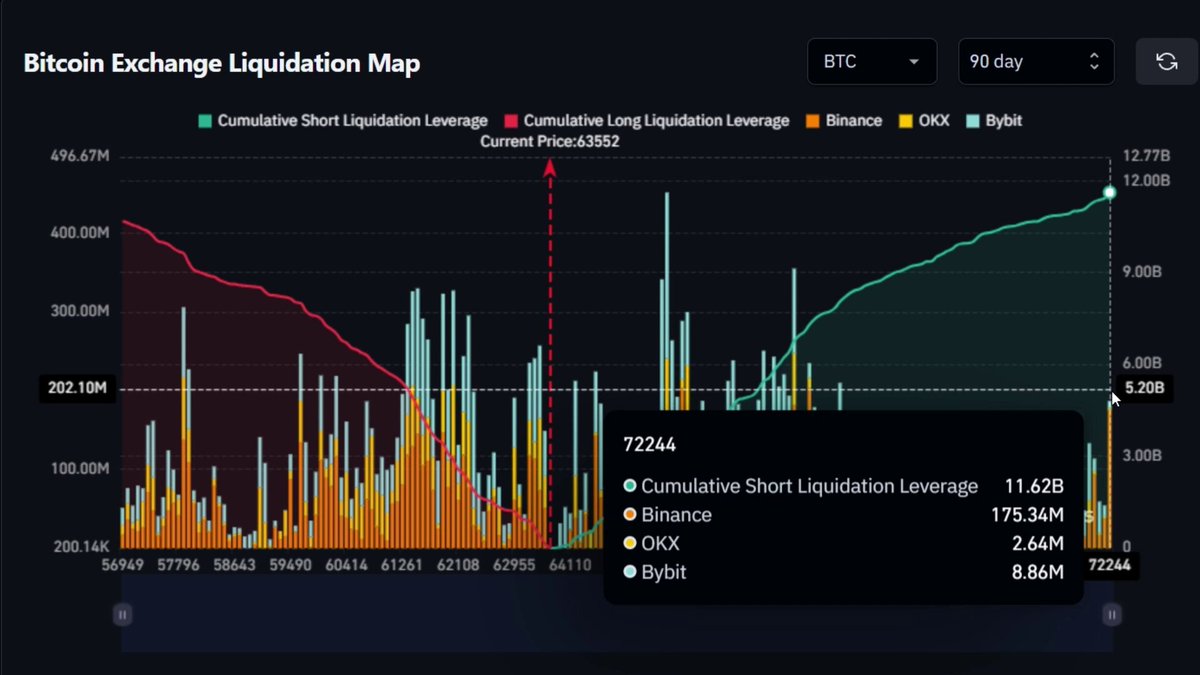Screen dimensions: 1200x675
Task: Click the 202.10M left axis marker label
Action: pyautogui.click(x=78, y=388)
